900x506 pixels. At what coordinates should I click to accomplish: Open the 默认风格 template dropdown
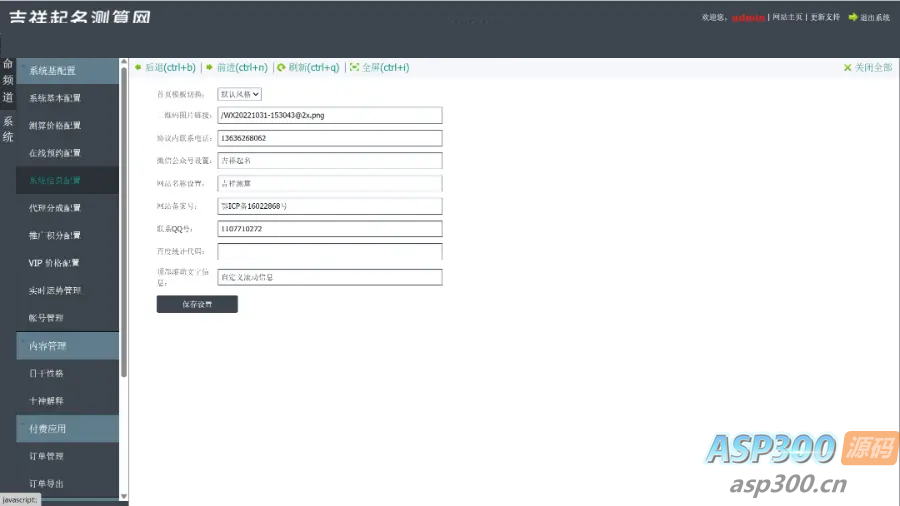[239, 94]
